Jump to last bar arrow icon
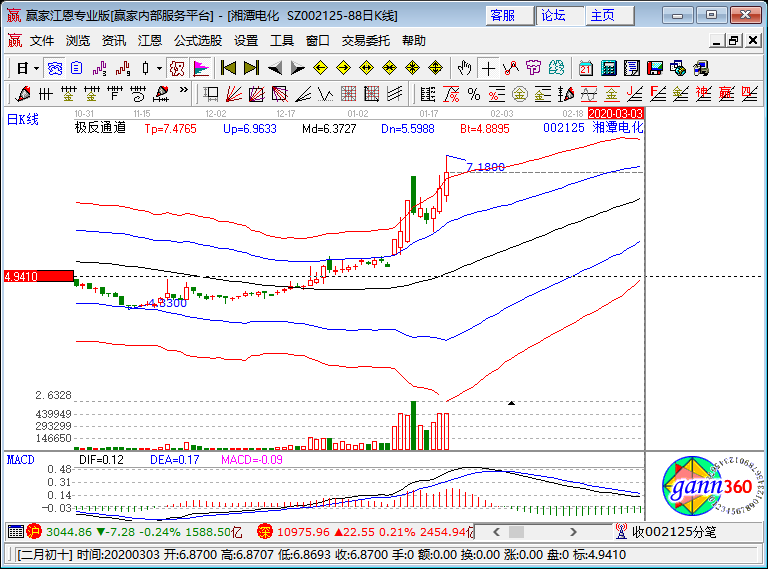Screen dimensions: 768x569 tap(251, 68)
